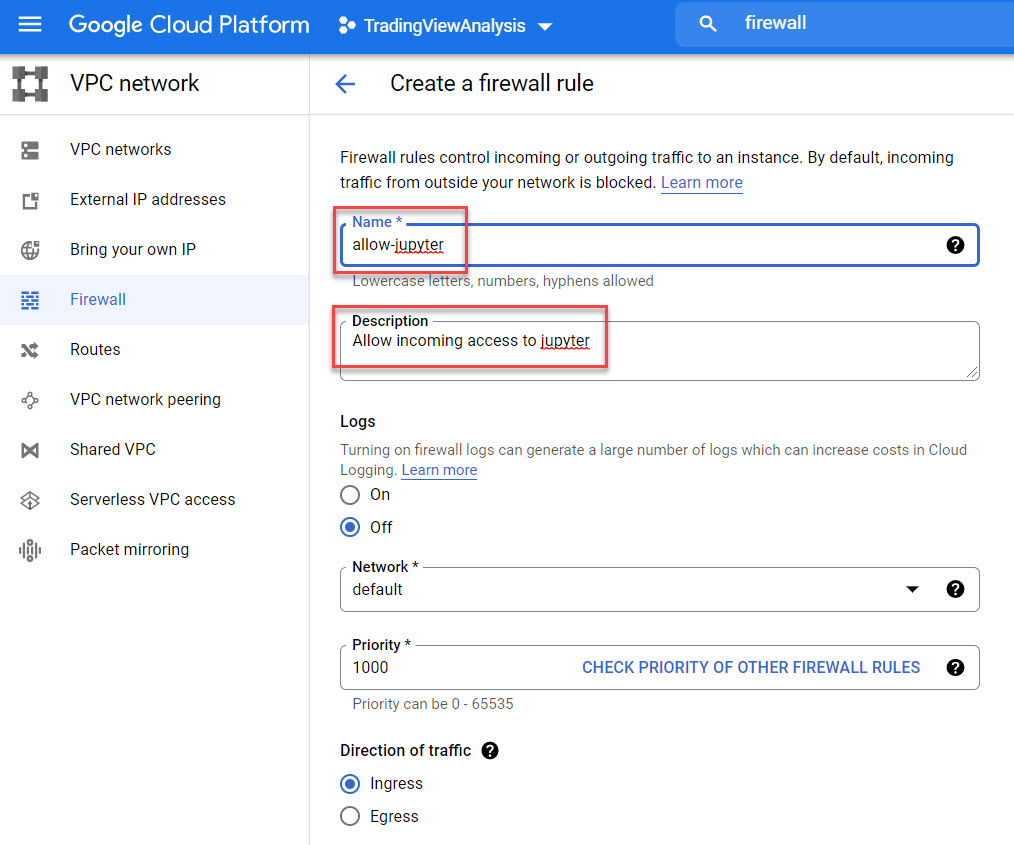The height and width of the screenshot is (845, 1014).
Task: Open Packet mirroring page
Action: 131,549
